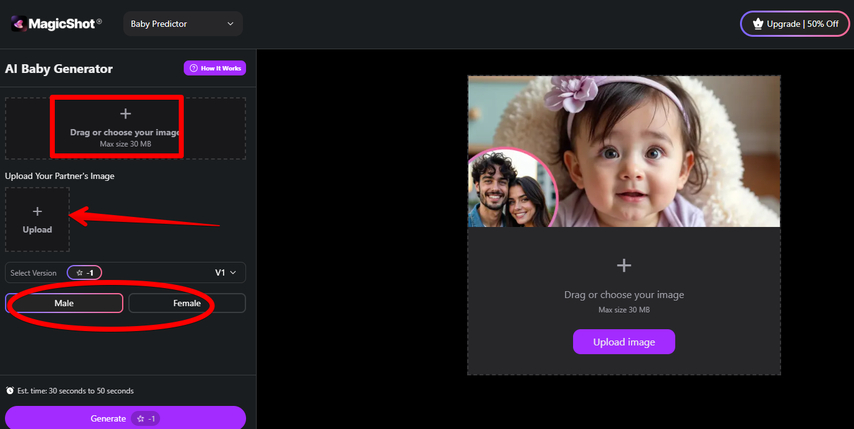Click the chevron arrow in Baby Predictor dropdown

[x=230, y=24]
